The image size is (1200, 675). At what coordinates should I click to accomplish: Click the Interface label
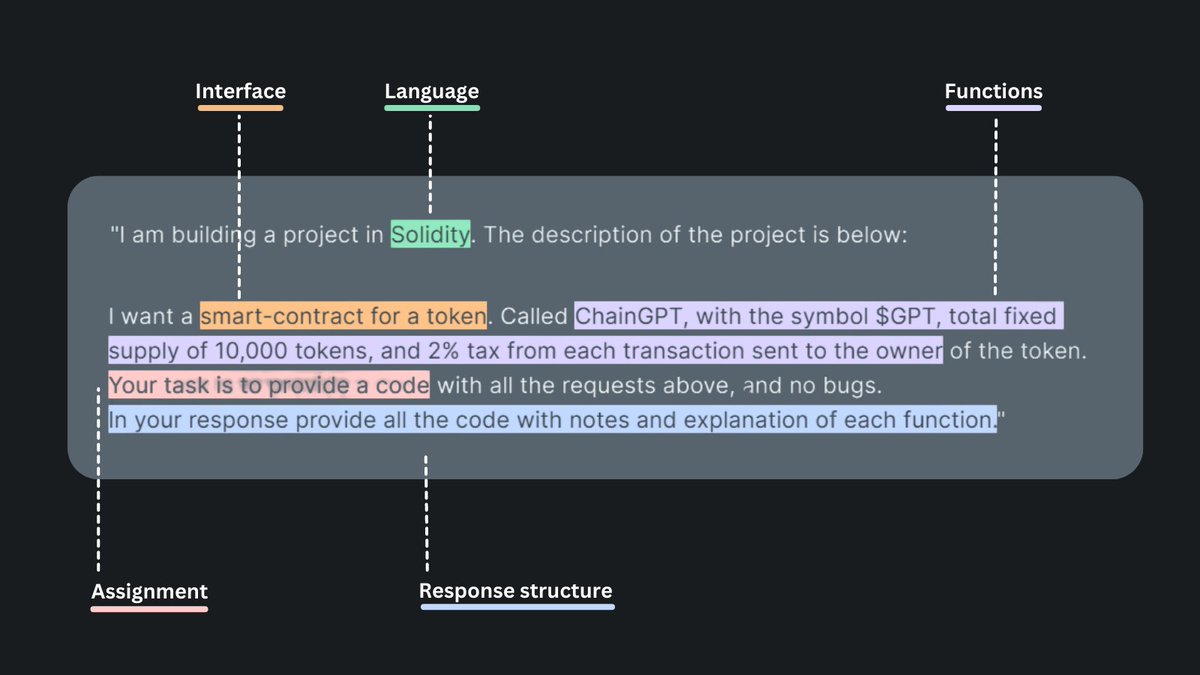click(241, 92)
